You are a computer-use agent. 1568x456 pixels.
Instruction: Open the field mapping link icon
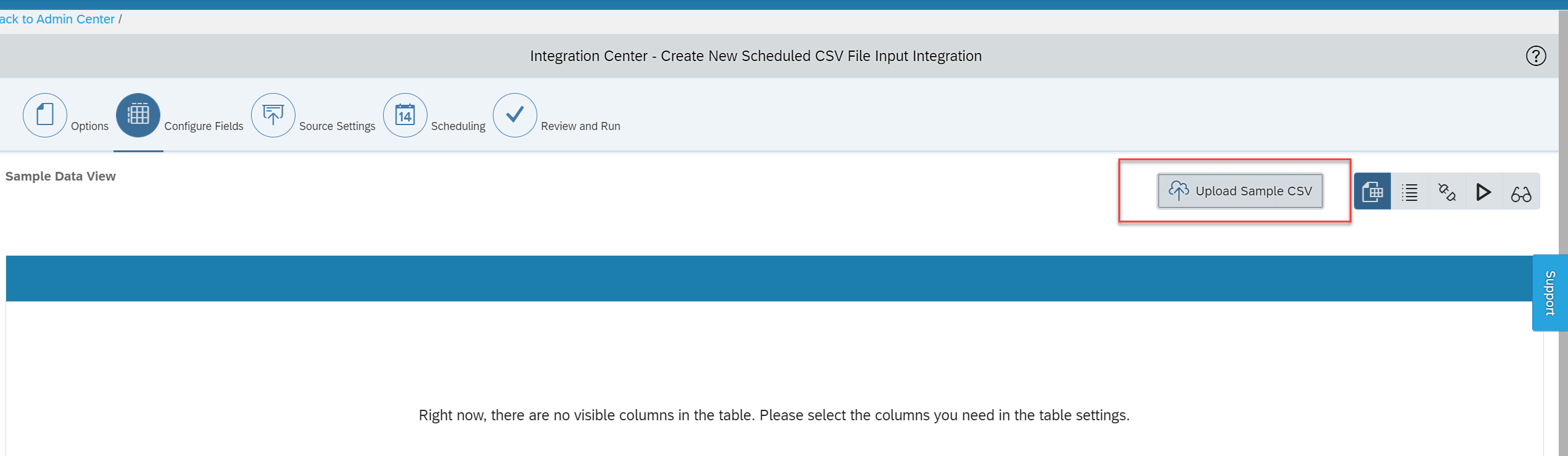click(1447, 192)
